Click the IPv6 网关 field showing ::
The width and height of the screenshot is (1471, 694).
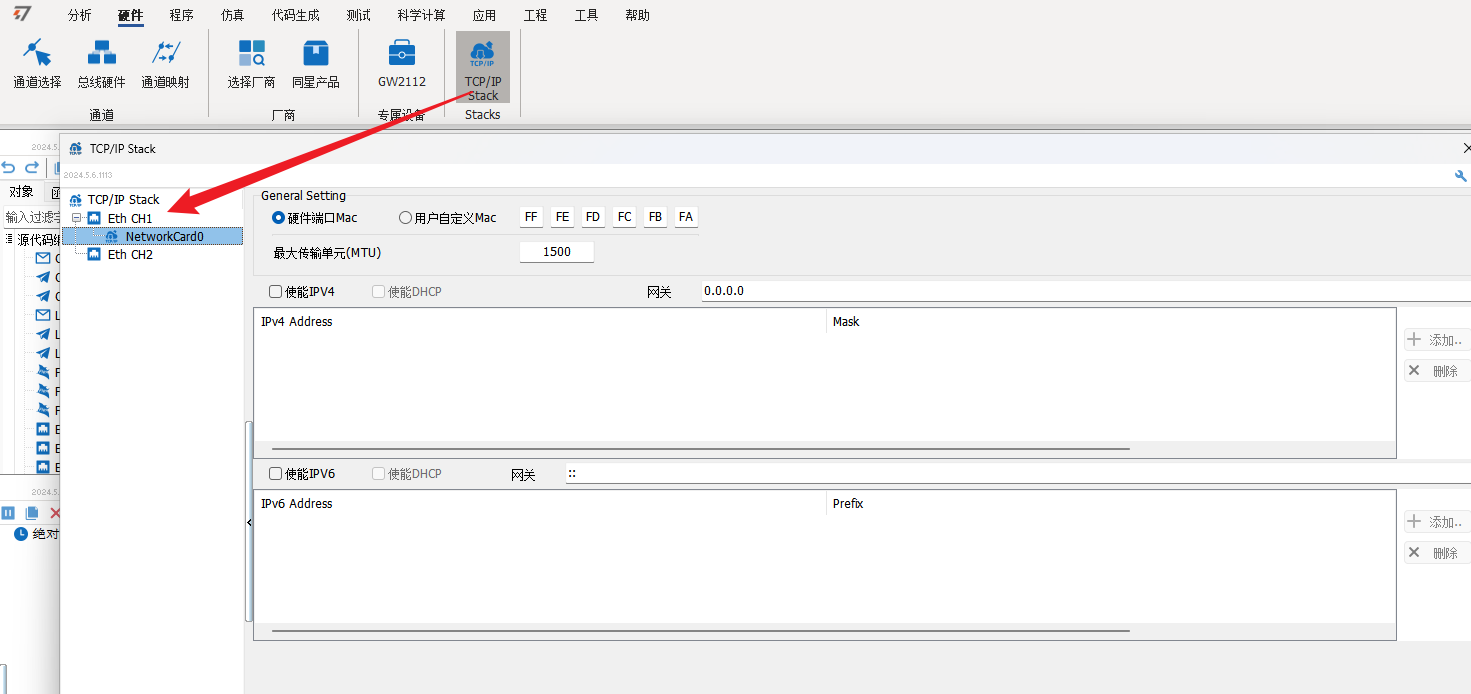coord(1018,473)
